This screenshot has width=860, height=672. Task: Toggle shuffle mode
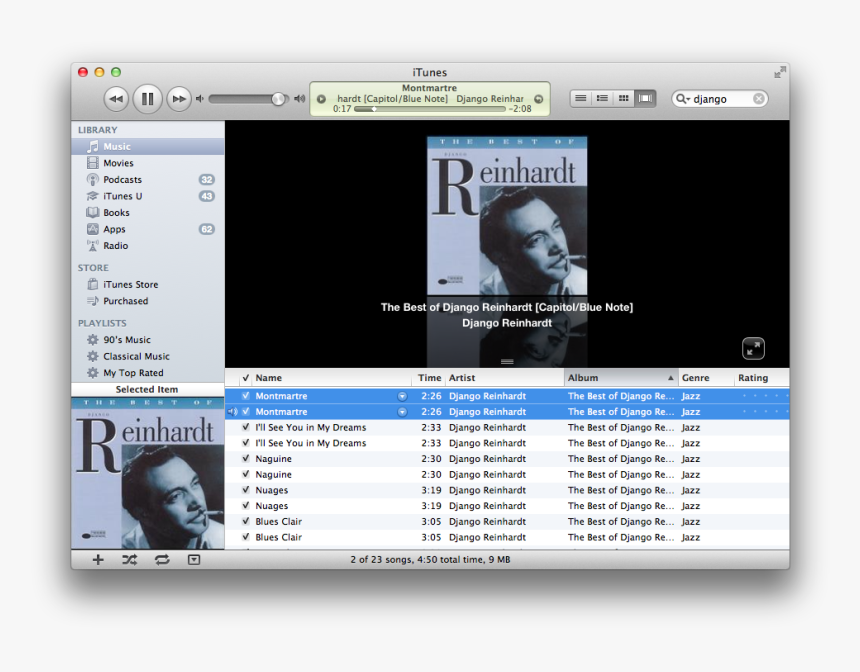[x=129, y=560]
